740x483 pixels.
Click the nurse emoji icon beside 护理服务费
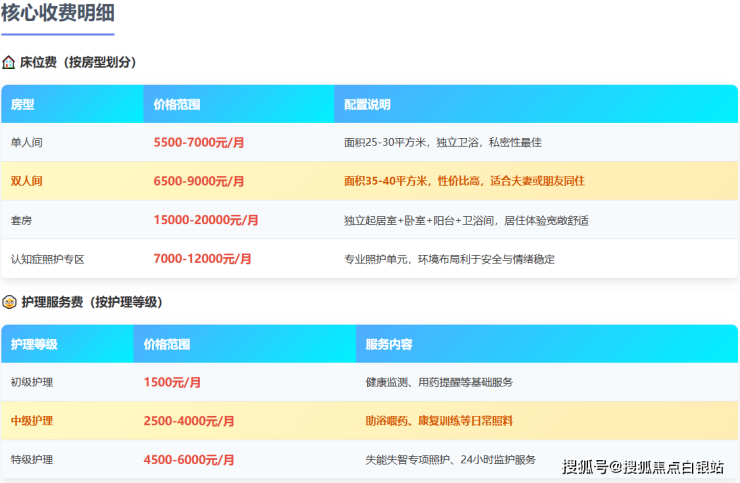(x=9, y=302)
